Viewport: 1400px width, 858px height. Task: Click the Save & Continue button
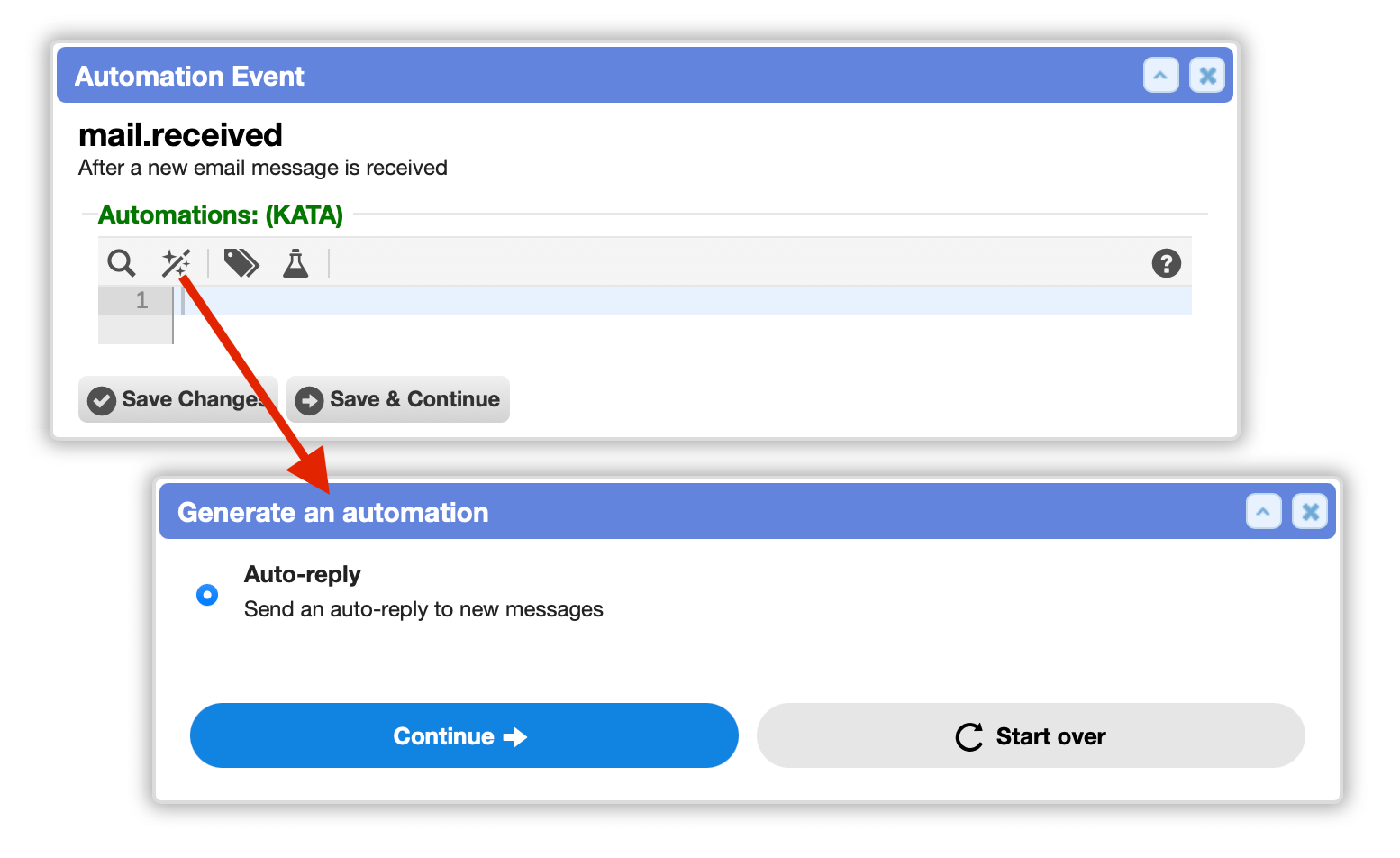398,399
